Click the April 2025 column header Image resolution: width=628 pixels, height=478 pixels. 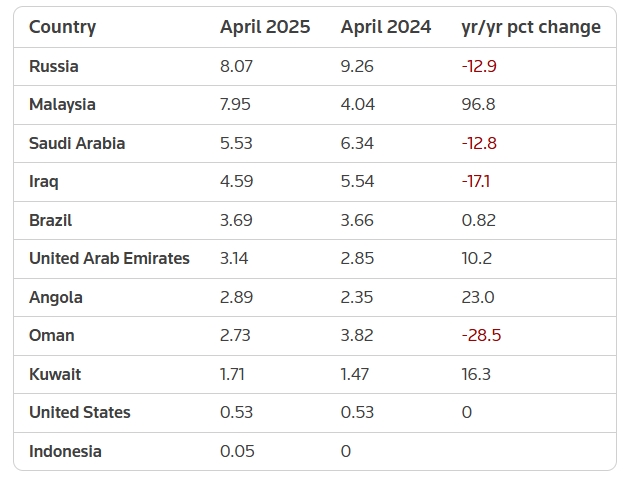click(x=265, y=27)
